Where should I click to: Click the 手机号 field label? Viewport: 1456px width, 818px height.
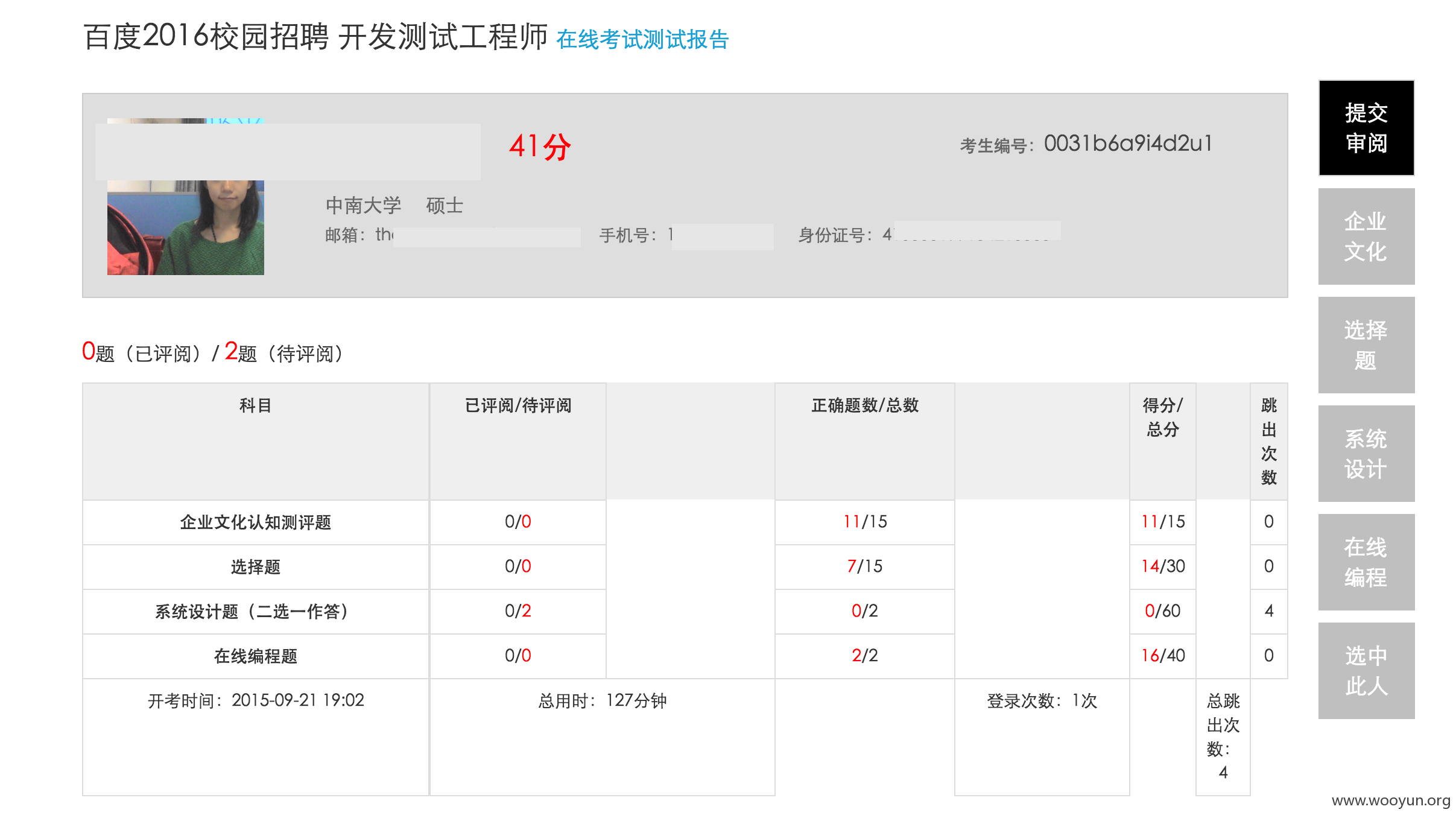628,235
